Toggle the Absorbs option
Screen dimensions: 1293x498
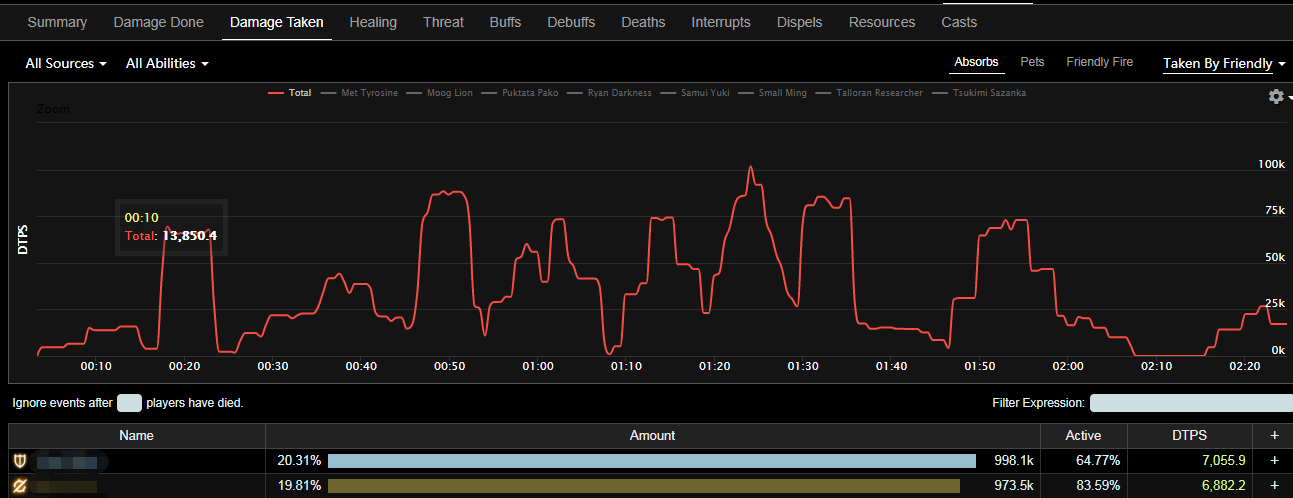pos(976,62)
